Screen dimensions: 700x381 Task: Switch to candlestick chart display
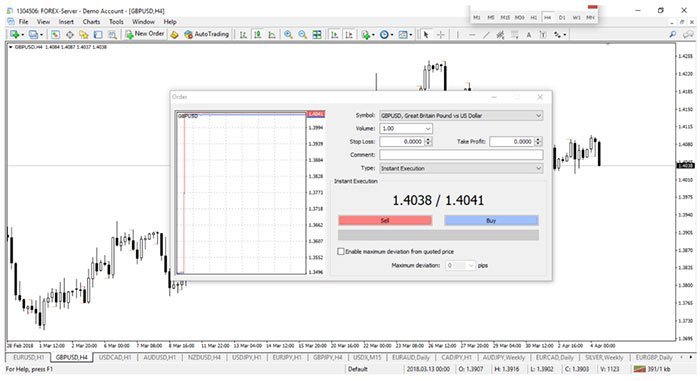(x=258, y=34)
